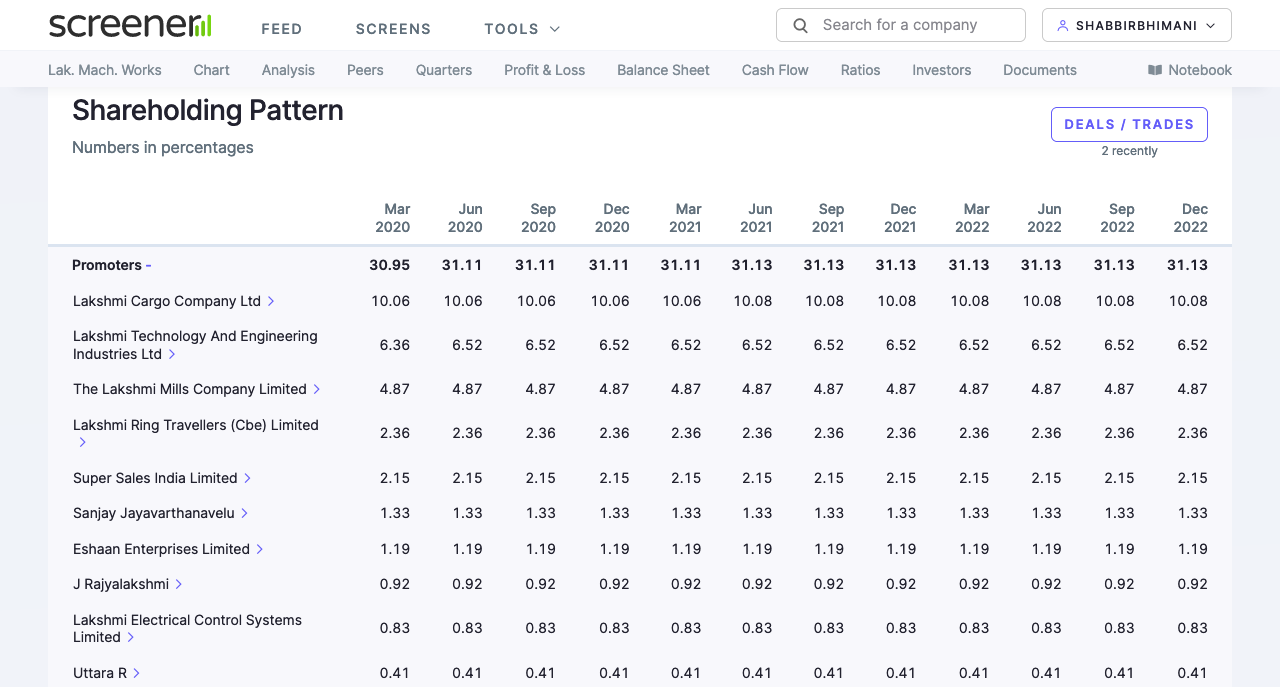Click the arrow under Lakshmi Ring Travellers
Viewport: 1280px width, 687px height.
(83, 442)
